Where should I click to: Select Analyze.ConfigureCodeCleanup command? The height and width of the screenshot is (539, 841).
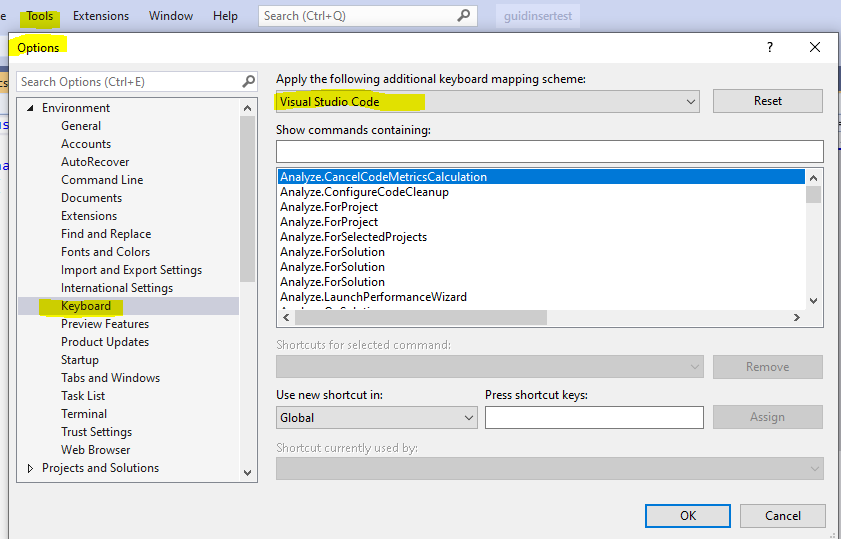[x=541, y=192]
